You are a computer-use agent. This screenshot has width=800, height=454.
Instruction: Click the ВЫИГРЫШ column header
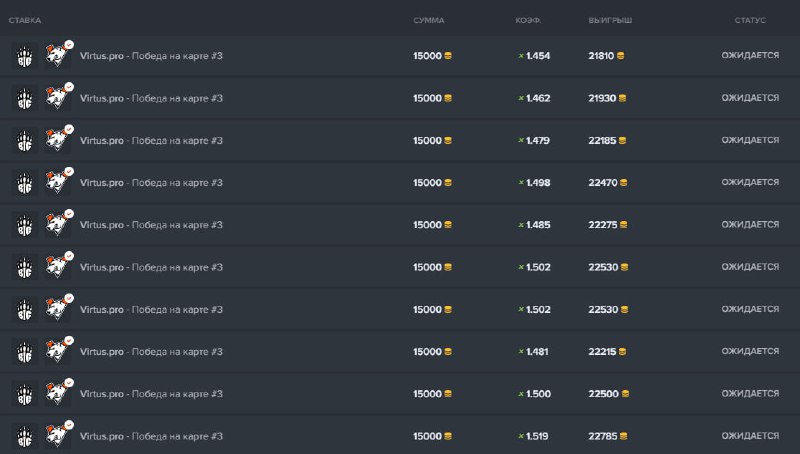click(610, 20)
